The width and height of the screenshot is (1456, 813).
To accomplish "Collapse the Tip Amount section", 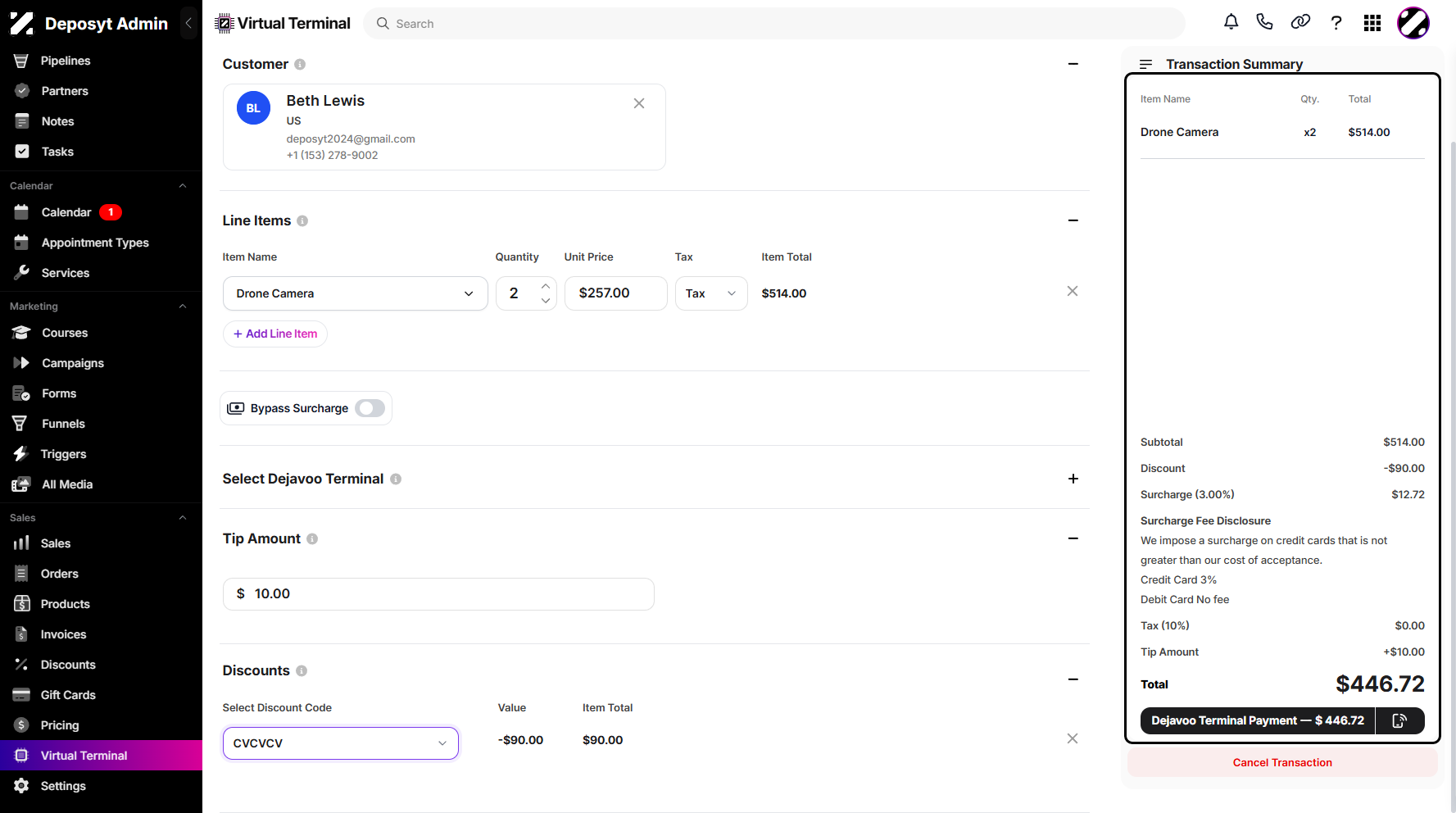I will click(x=1073, y=538).
